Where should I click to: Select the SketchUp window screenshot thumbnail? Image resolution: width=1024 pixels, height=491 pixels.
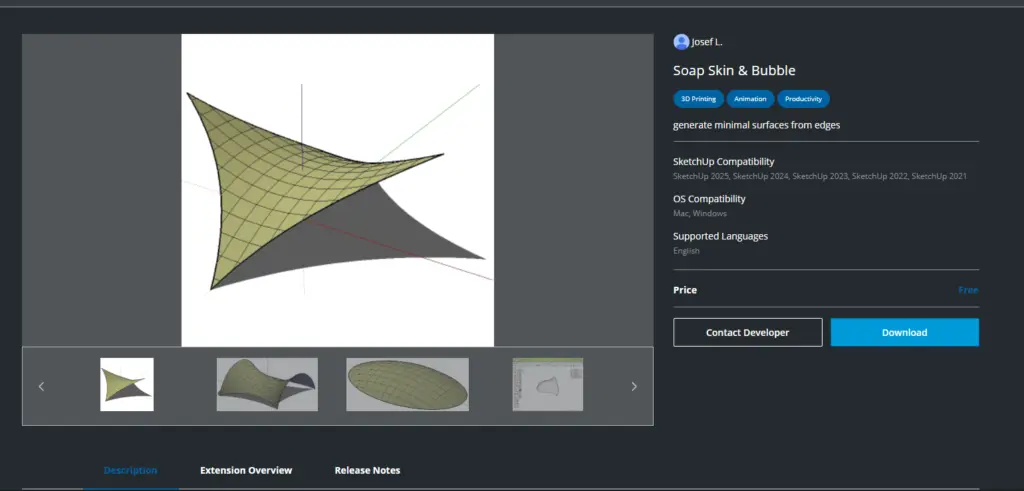pos(547,385)
